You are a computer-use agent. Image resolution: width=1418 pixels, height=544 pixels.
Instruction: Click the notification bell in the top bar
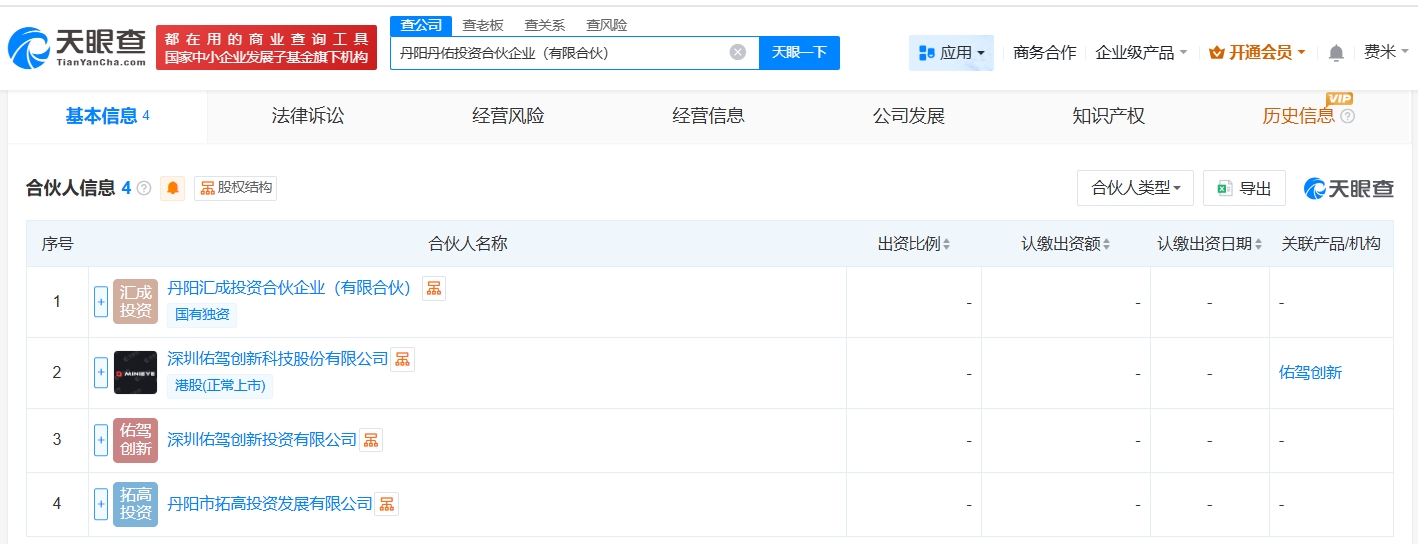[x=1336, y=53]
